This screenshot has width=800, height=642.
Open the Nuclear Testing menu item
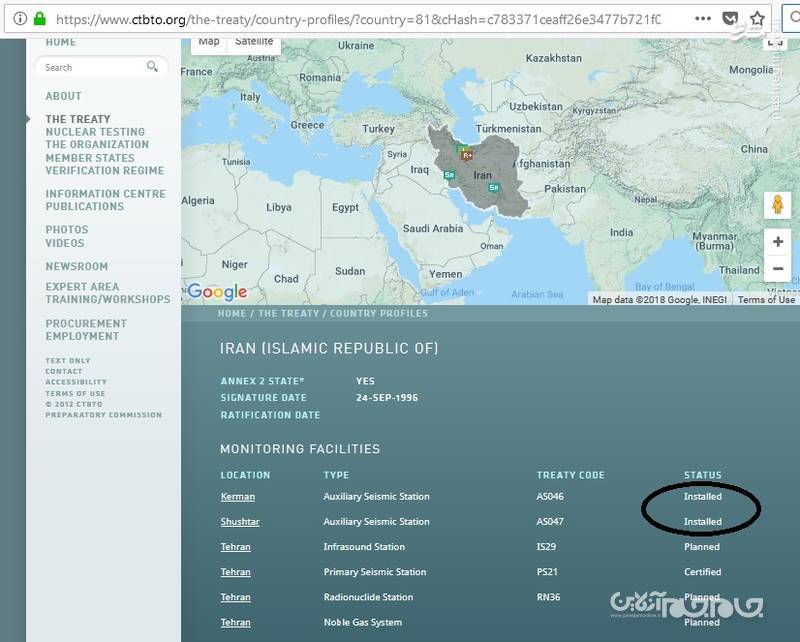(95, 132)
